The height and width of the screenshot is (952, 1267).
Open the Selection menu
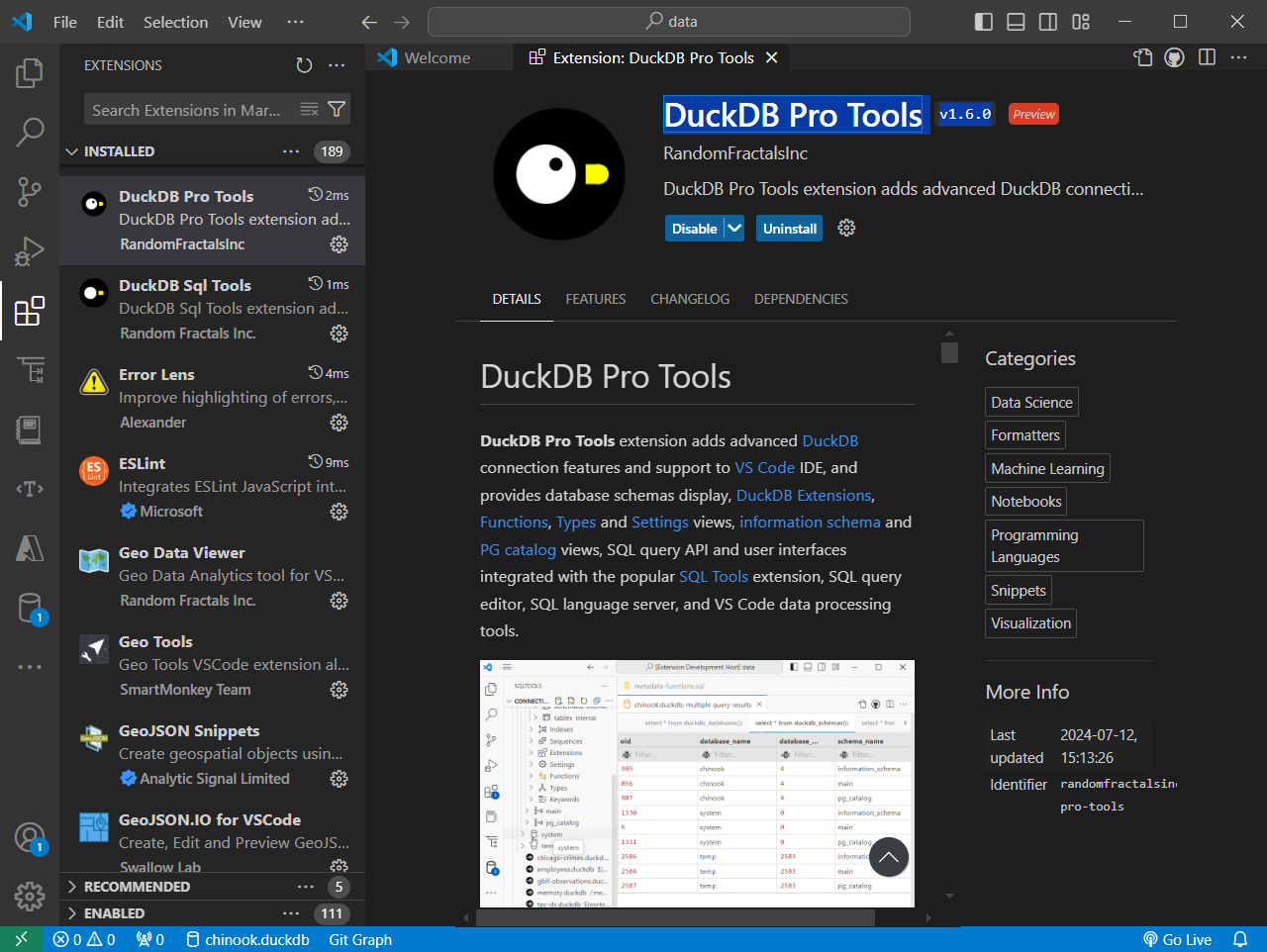tap(175, 22)
